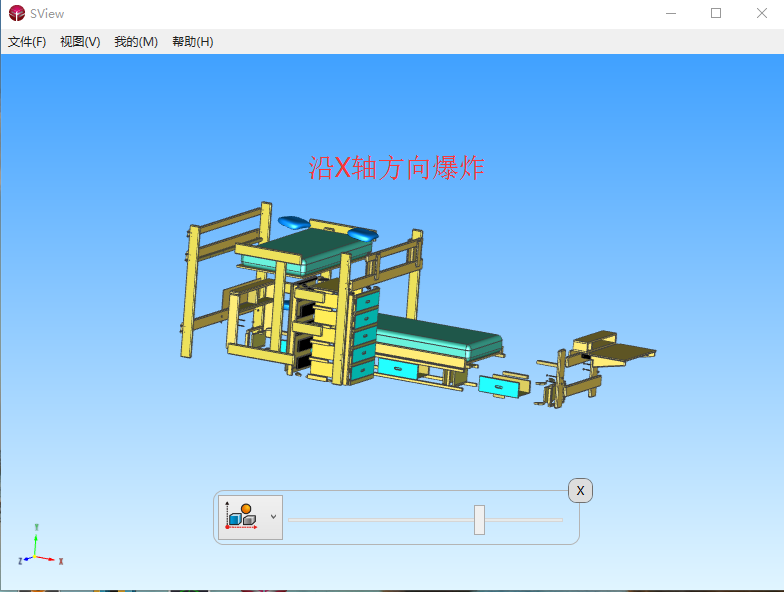Image resolution: width=784 pixels, height=592 pixels.
Task: Click the XYZ axis orientation indicator
Action: pyautogui.click(x=40, y=546)
